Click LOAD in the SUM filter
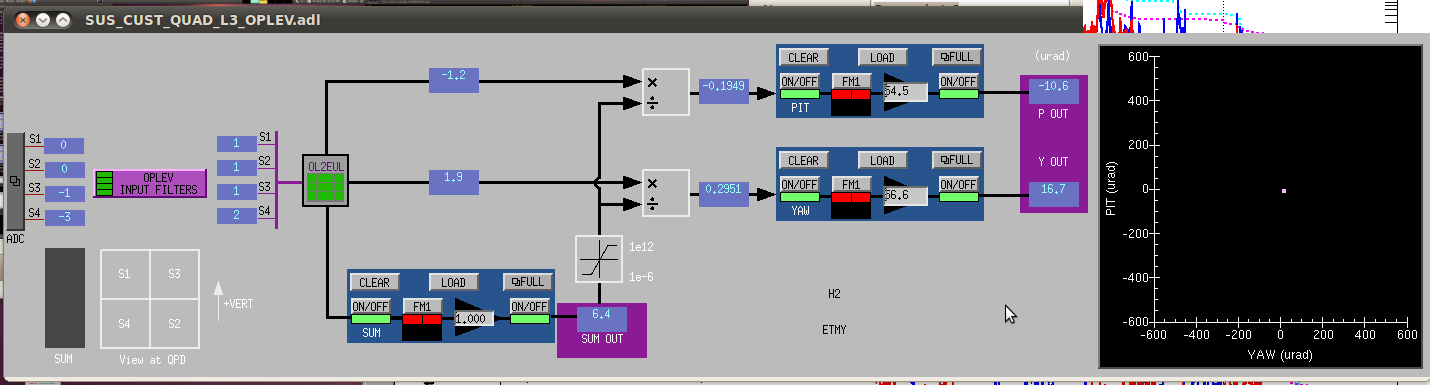The image size is (1430, 385). click(453, 282)
